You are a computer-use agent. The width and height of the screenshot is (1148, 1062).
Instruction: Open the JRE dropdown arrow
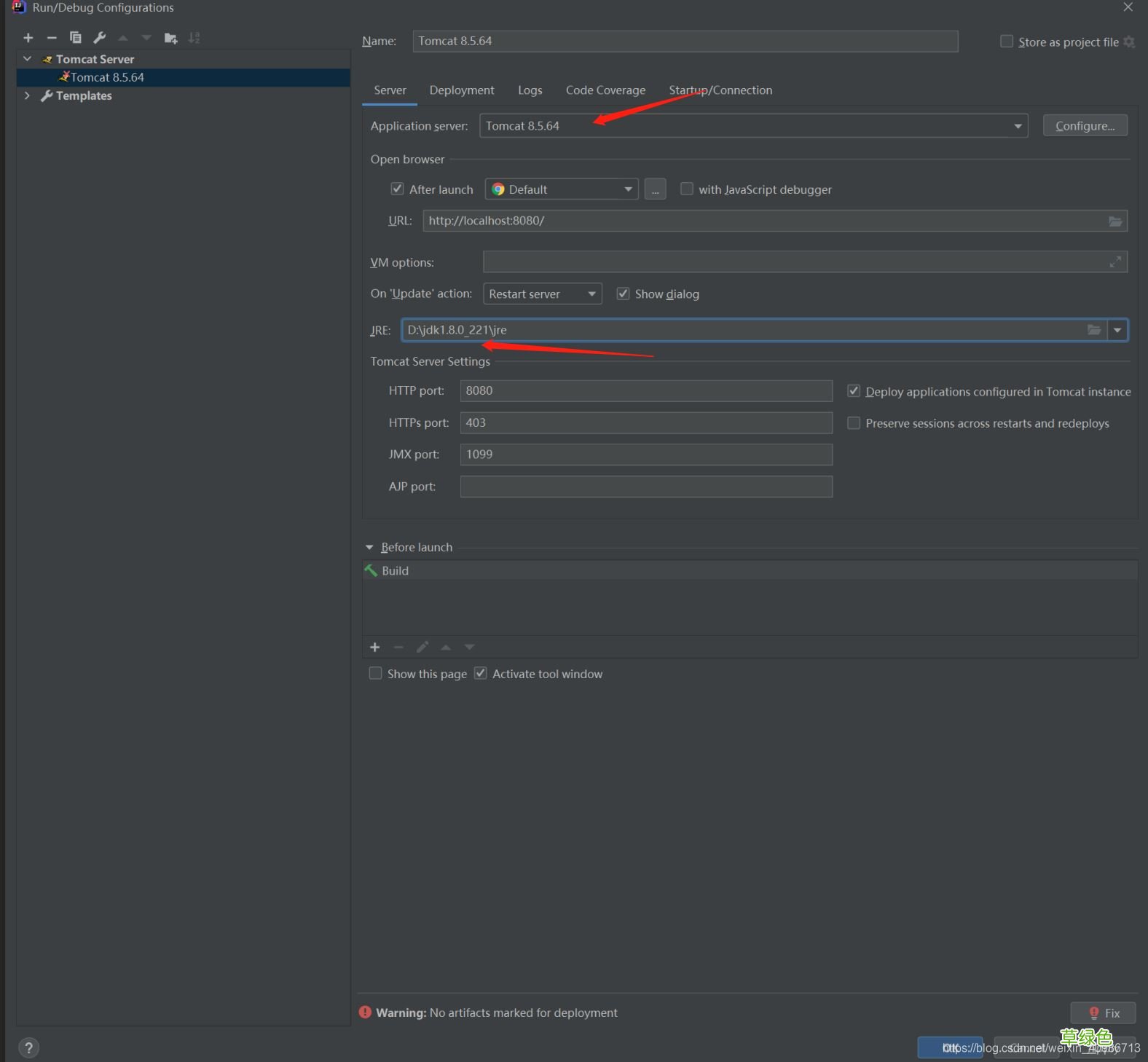coord(1117,330)
